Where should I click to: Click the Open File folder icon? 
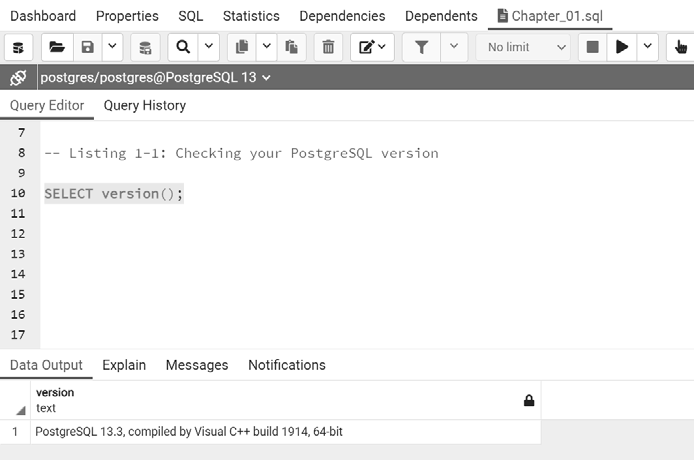pos(56,47)
